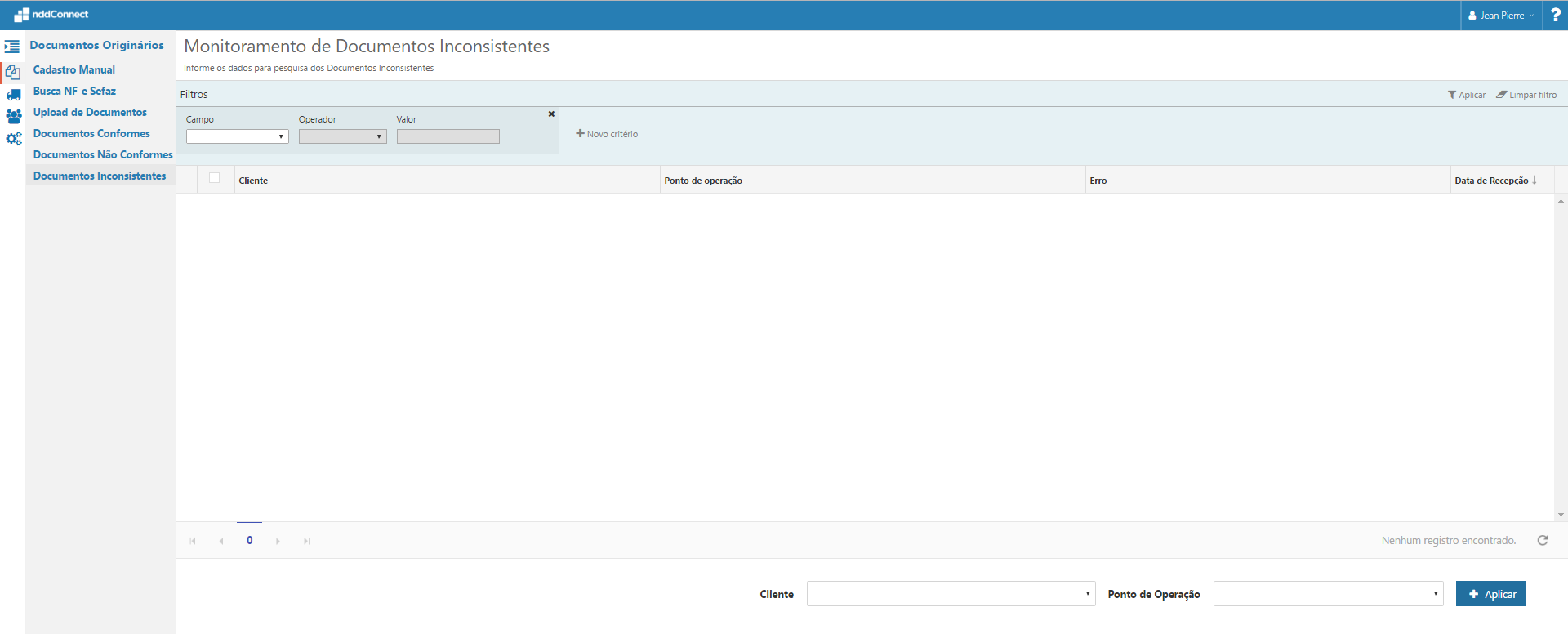The image size is (1568, 634).
Task: Toggle the sidebar menu list icon
Action: [12, 47]
